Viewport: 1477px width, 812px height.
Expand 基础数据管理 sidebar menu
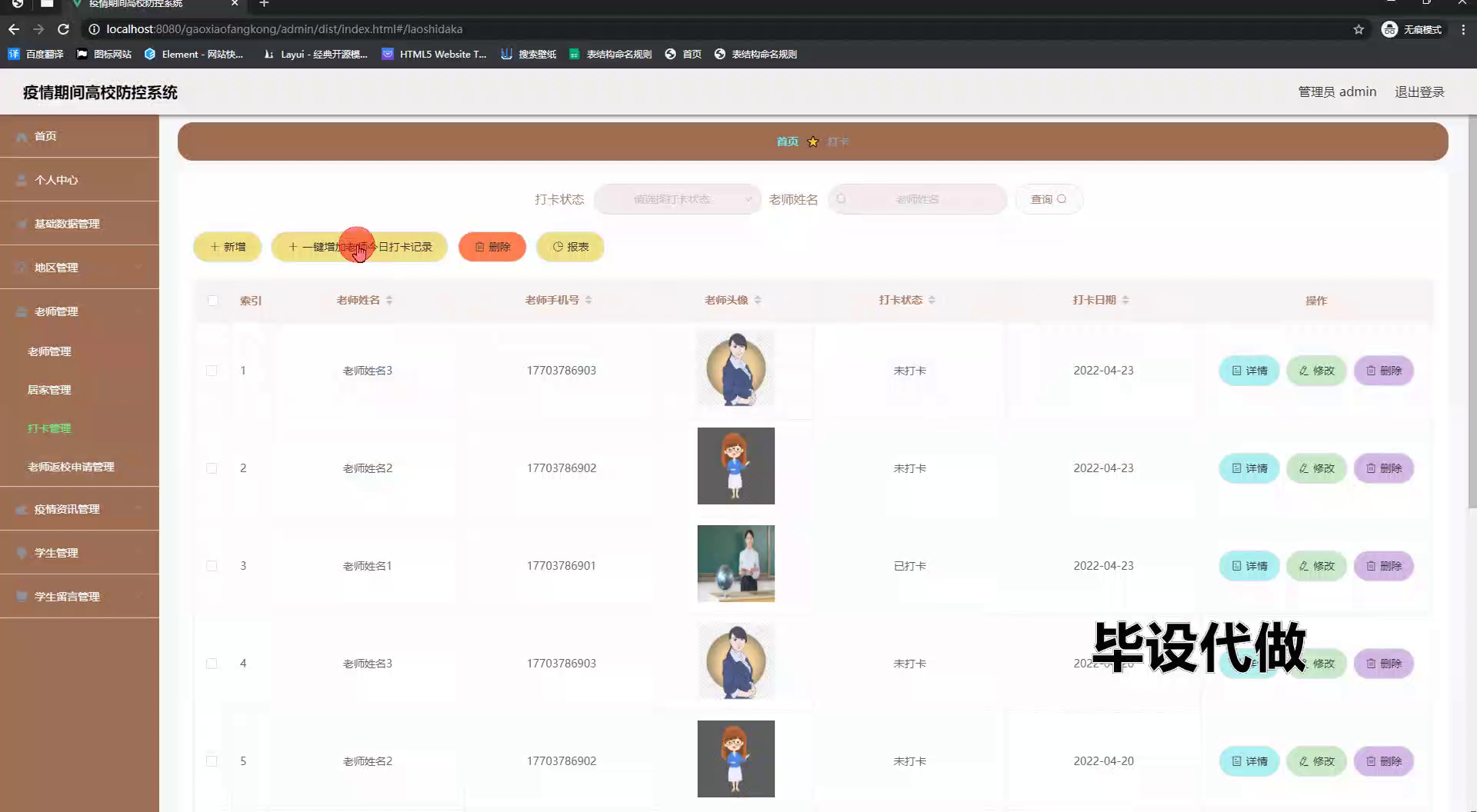[79, 224]
